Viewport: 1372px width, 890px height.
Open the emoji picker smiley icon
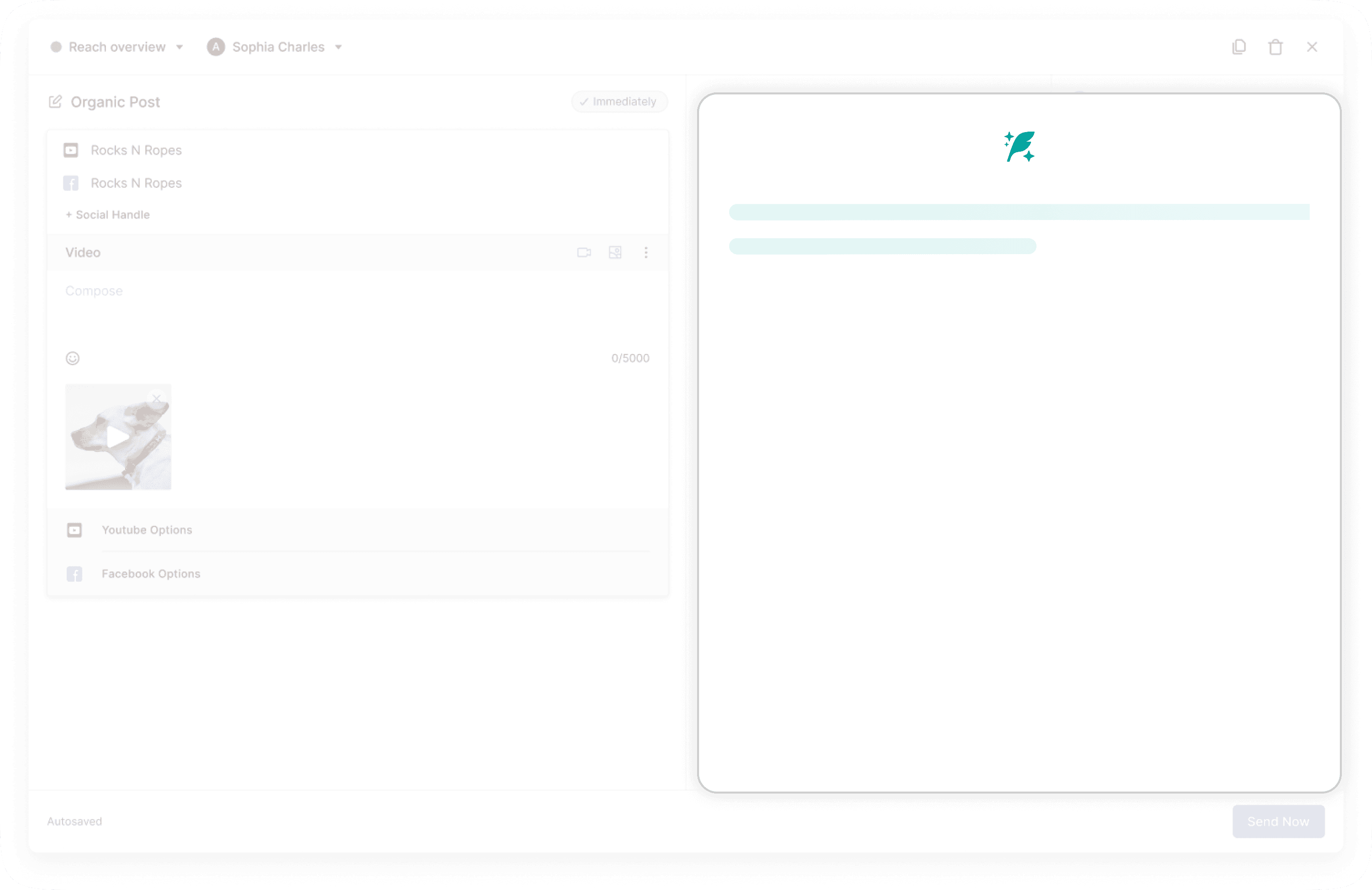click(x=73, y=359)
